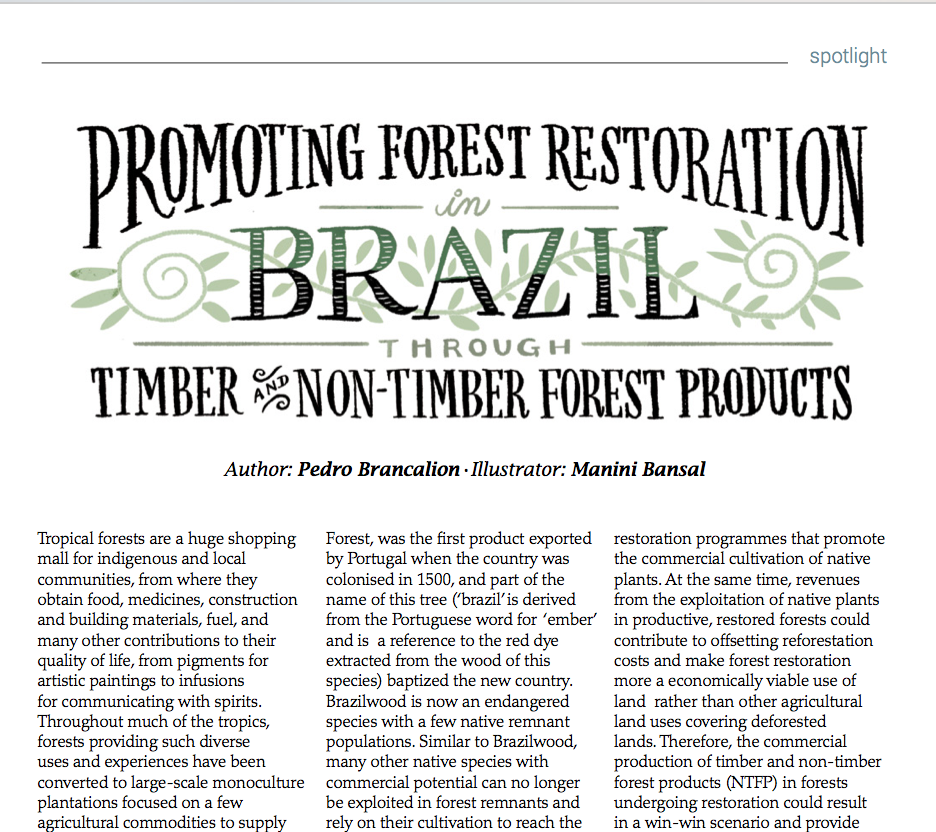Click the line 'artistic paintings to infusions'

(141, 680)
